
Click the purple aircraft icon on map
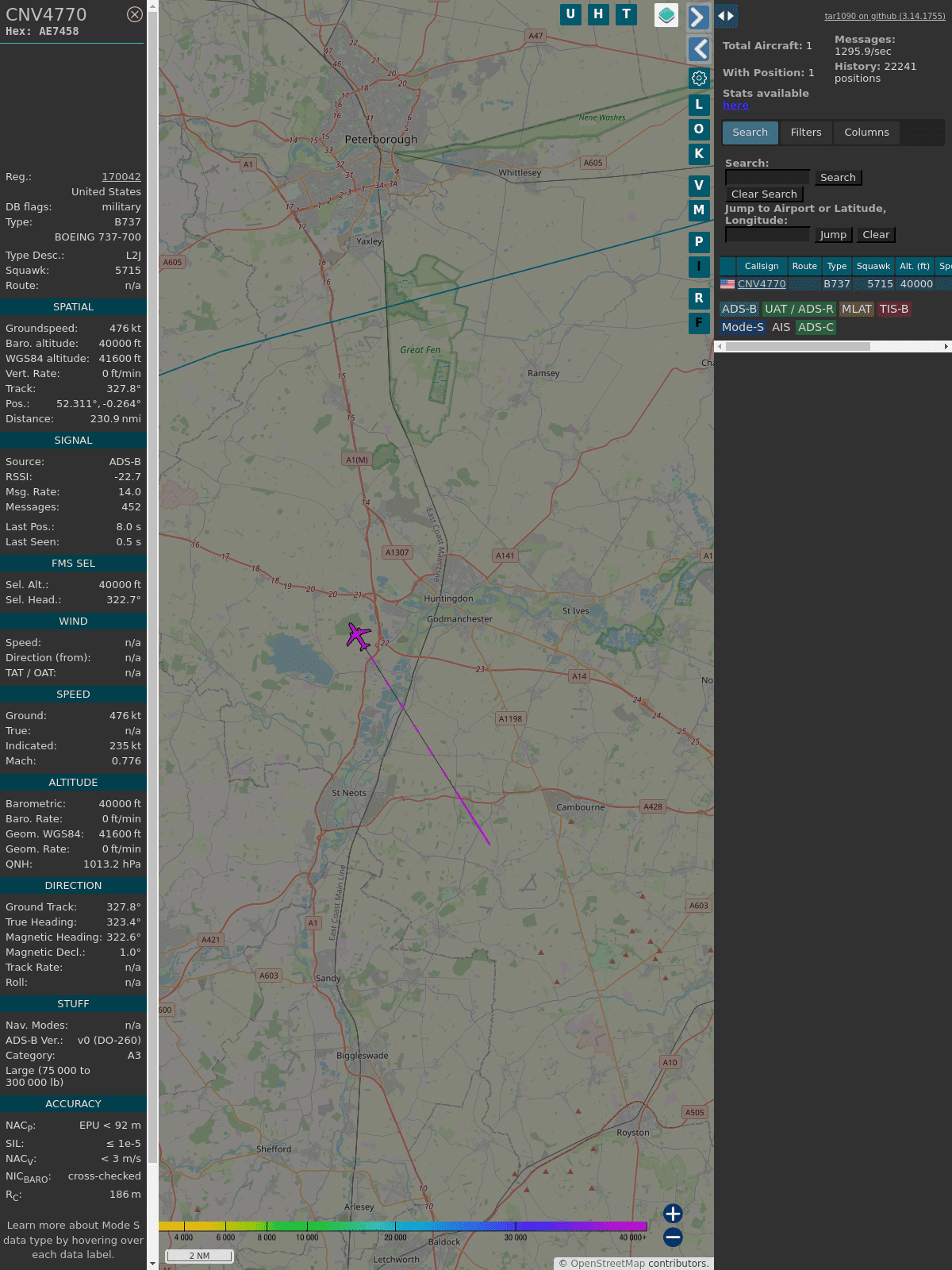tap(359, 637)
